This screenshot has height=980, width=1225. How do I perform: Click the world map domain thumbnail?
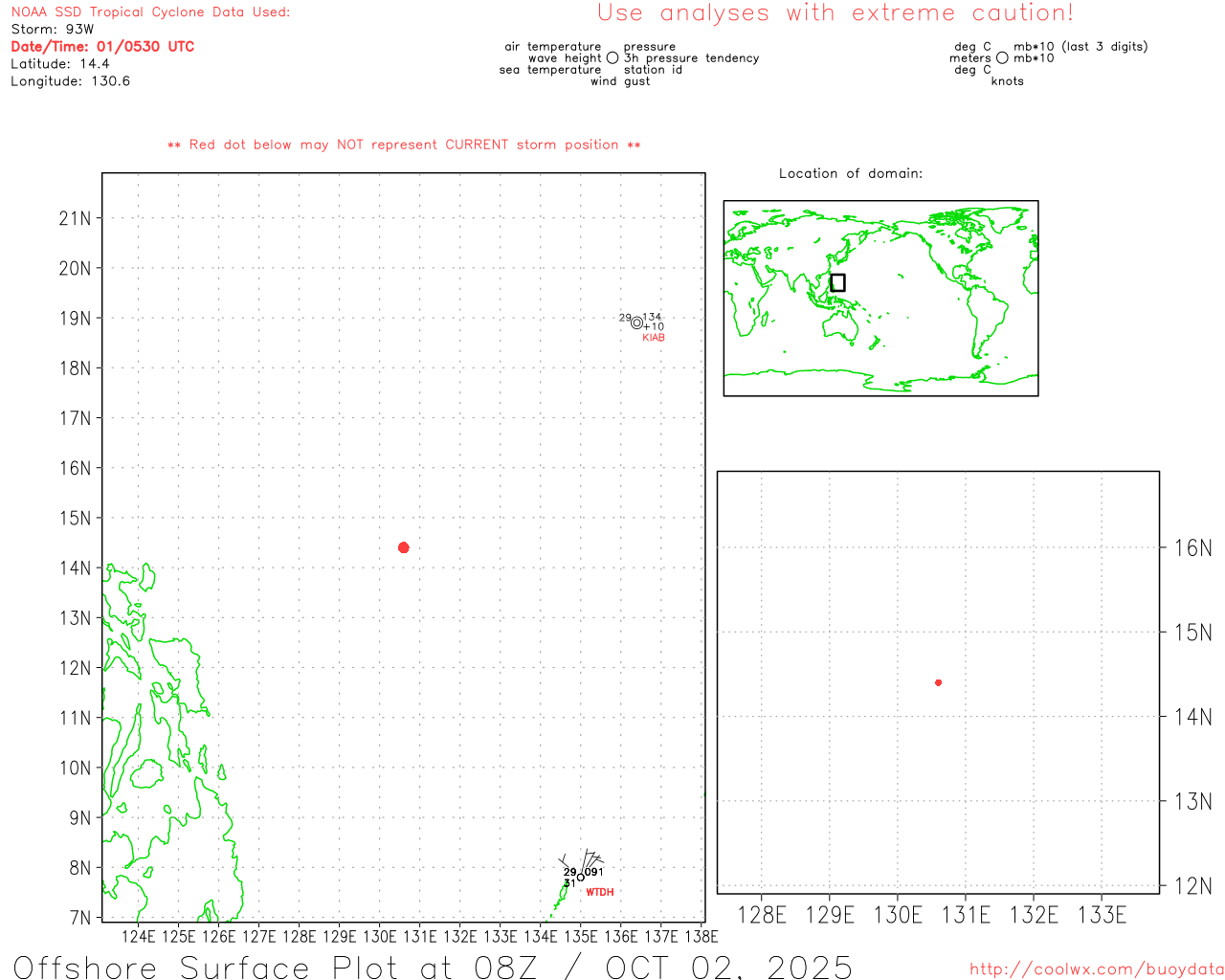click(880, 298)
